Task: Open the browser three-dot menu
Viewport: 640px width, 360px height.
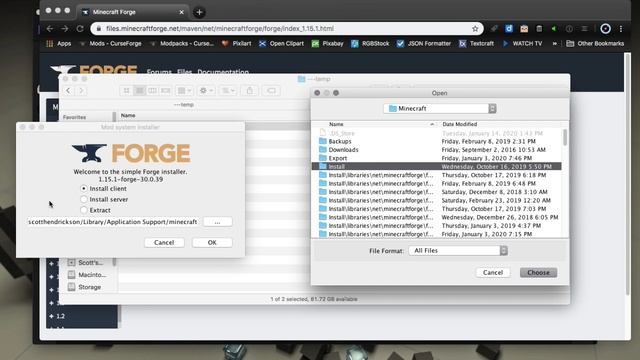Action: [x=621, y=29]
